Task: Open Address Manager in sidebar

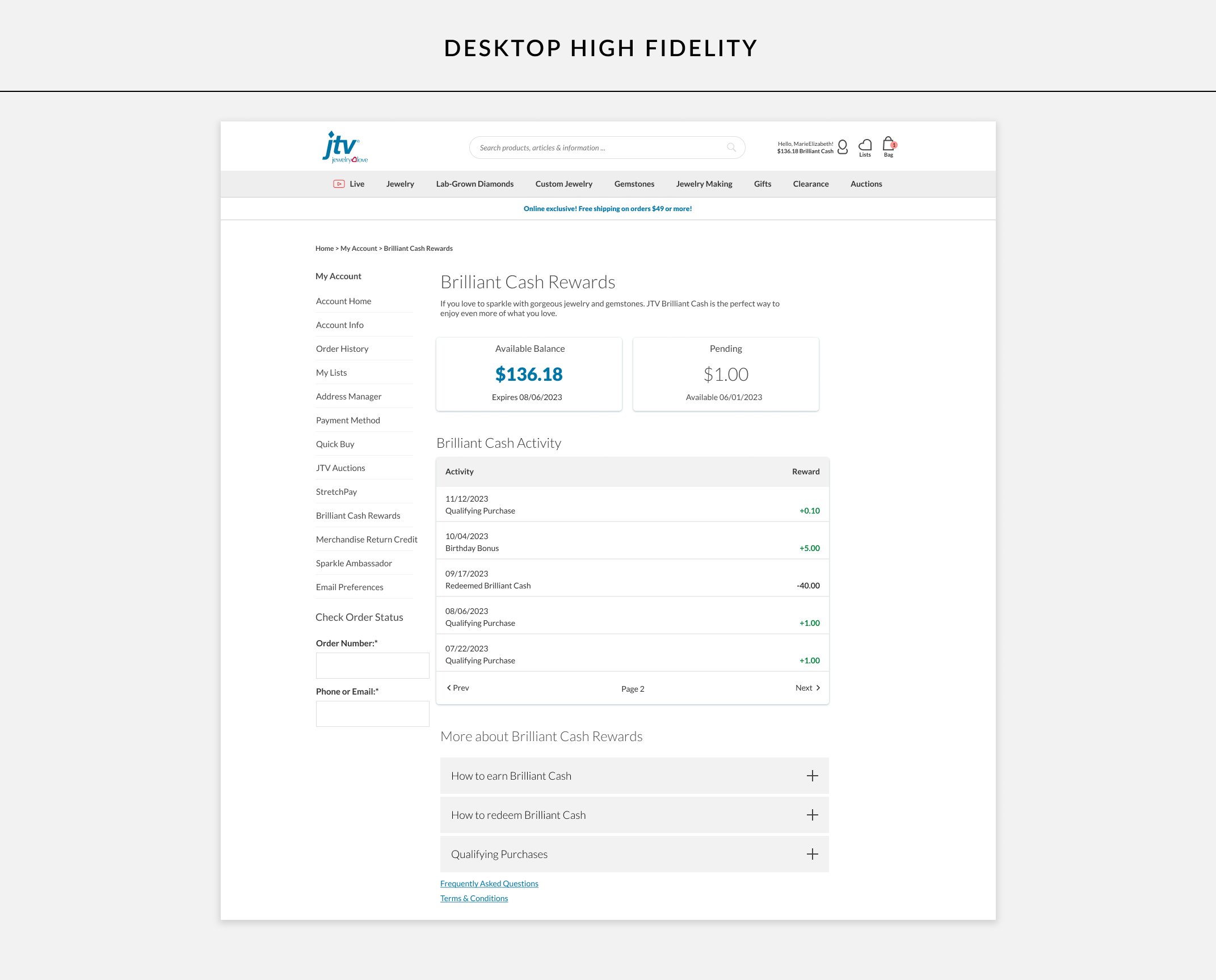Action: point(348,397)
